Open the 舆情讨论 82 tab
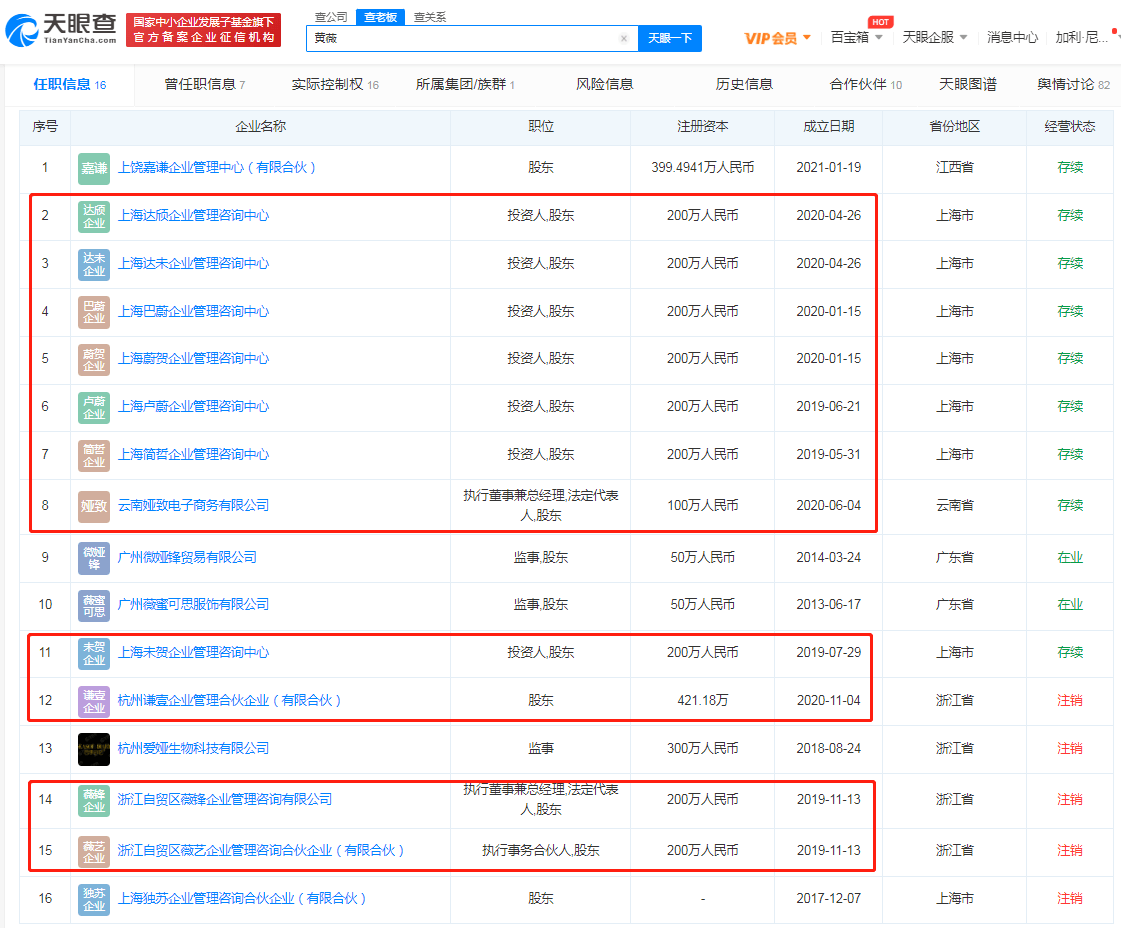 pos(1074,85)
